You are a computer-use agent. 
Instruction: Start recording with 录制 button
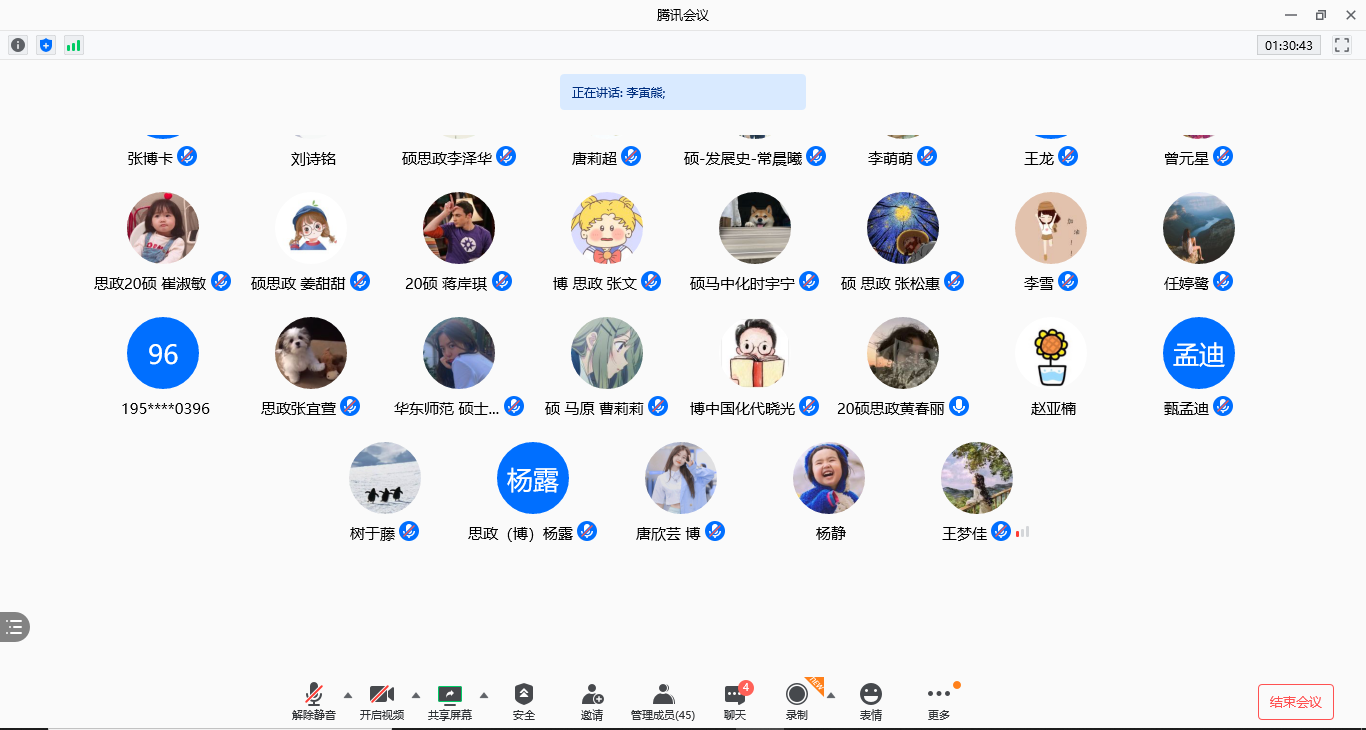[797, 701]
